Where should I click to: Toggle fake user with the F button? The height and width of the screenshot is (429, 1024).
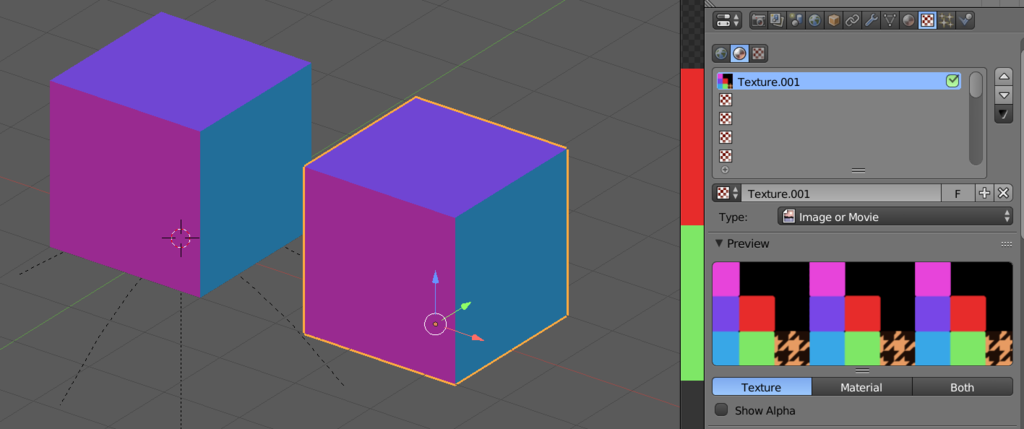[x=957, y=193]
